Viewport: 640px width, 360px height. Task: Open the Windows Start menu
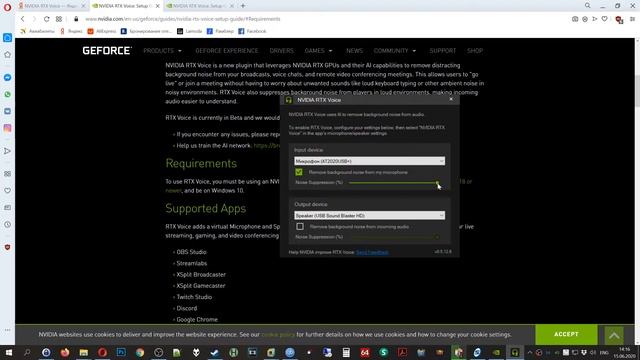click(8, 352)
